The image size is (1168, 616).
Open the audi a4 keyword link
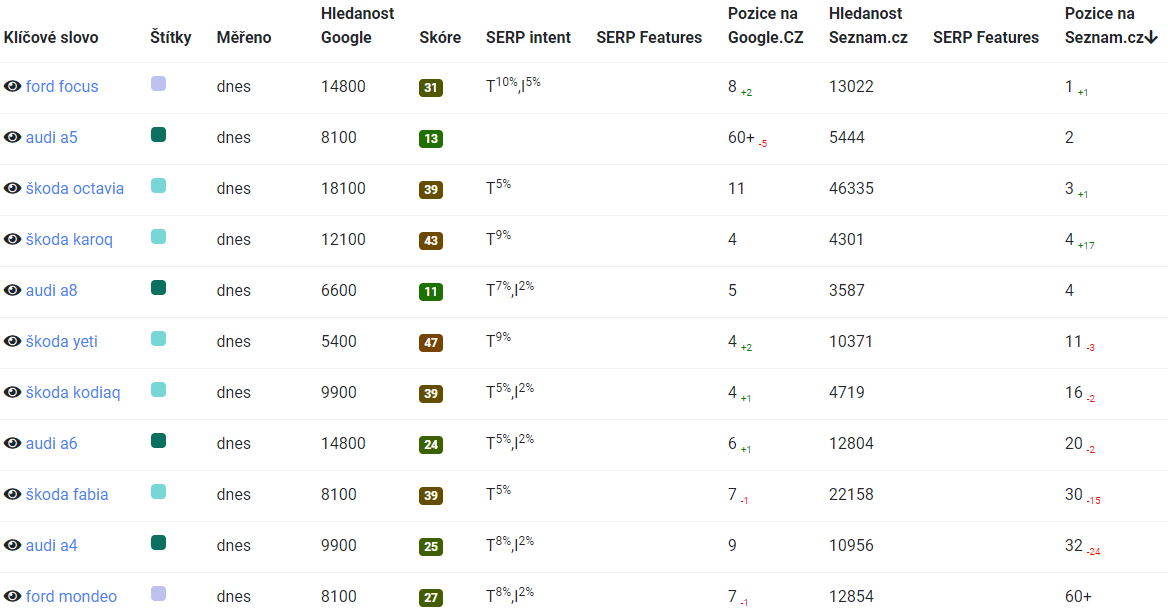tap(51, 545)
